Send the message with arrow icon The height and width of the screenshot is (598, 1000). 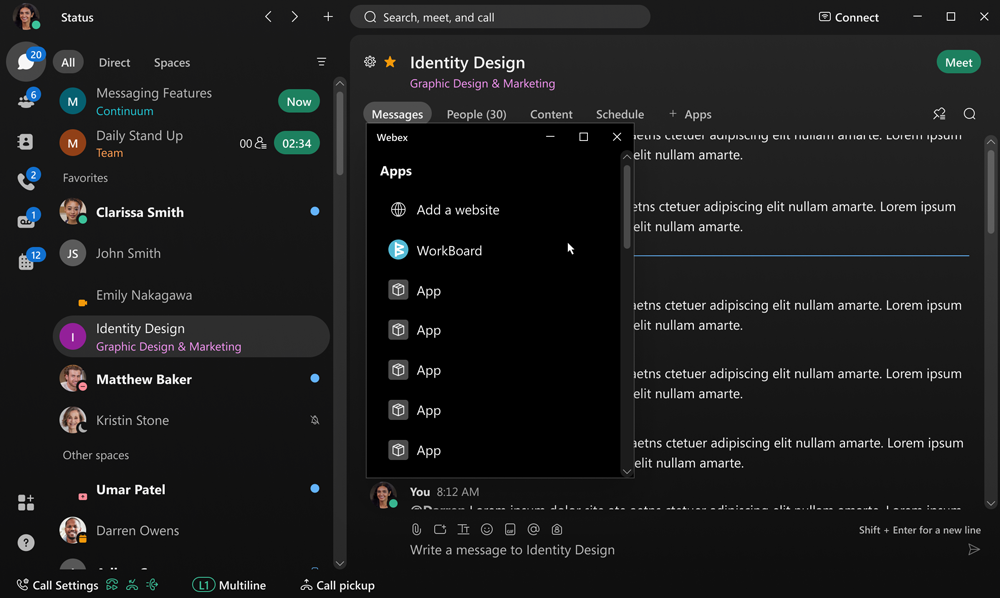tap(974, 550)
